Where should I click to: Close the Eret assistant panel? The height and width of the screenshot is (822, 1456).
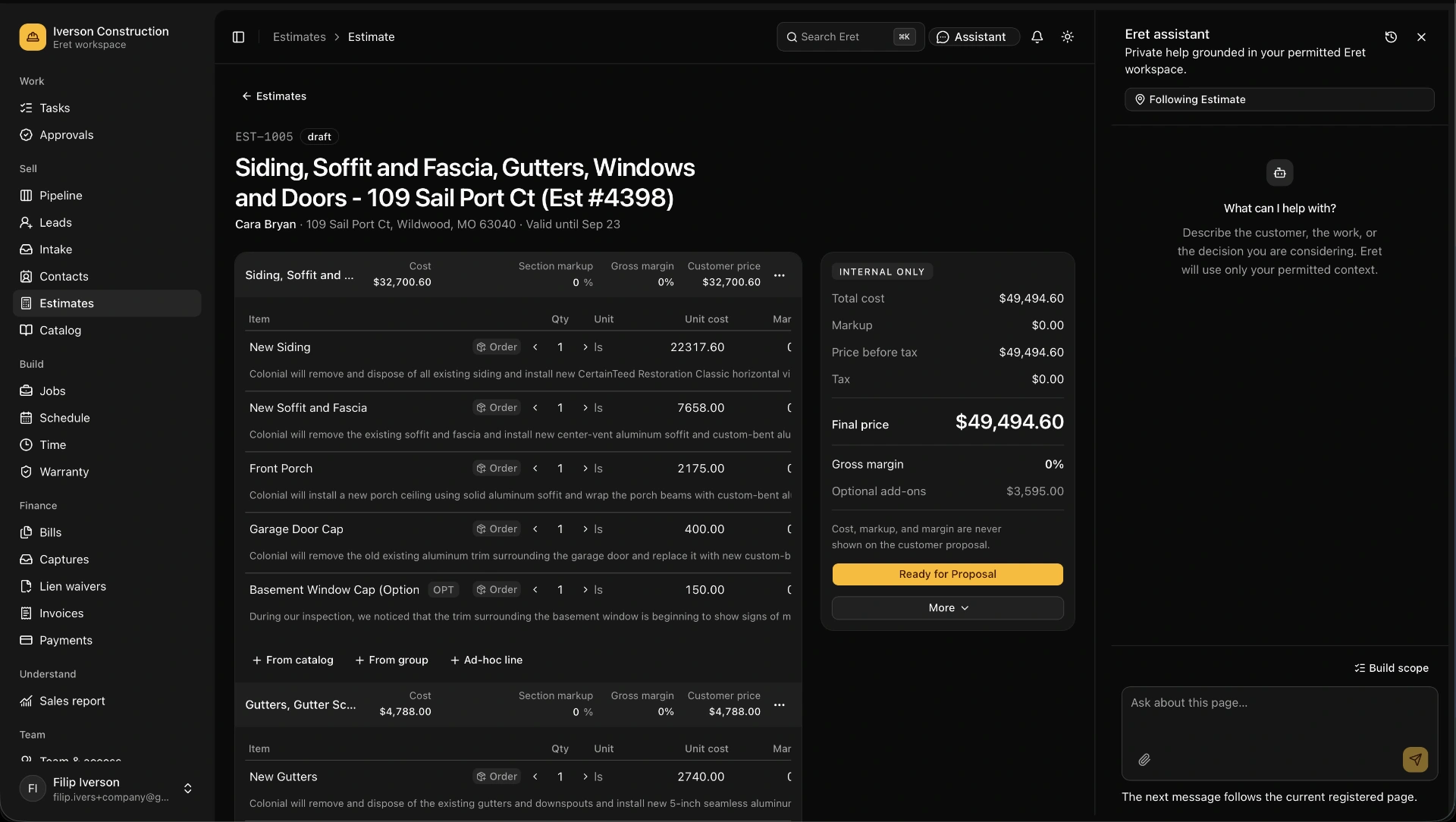click(x=1421, y=37)
